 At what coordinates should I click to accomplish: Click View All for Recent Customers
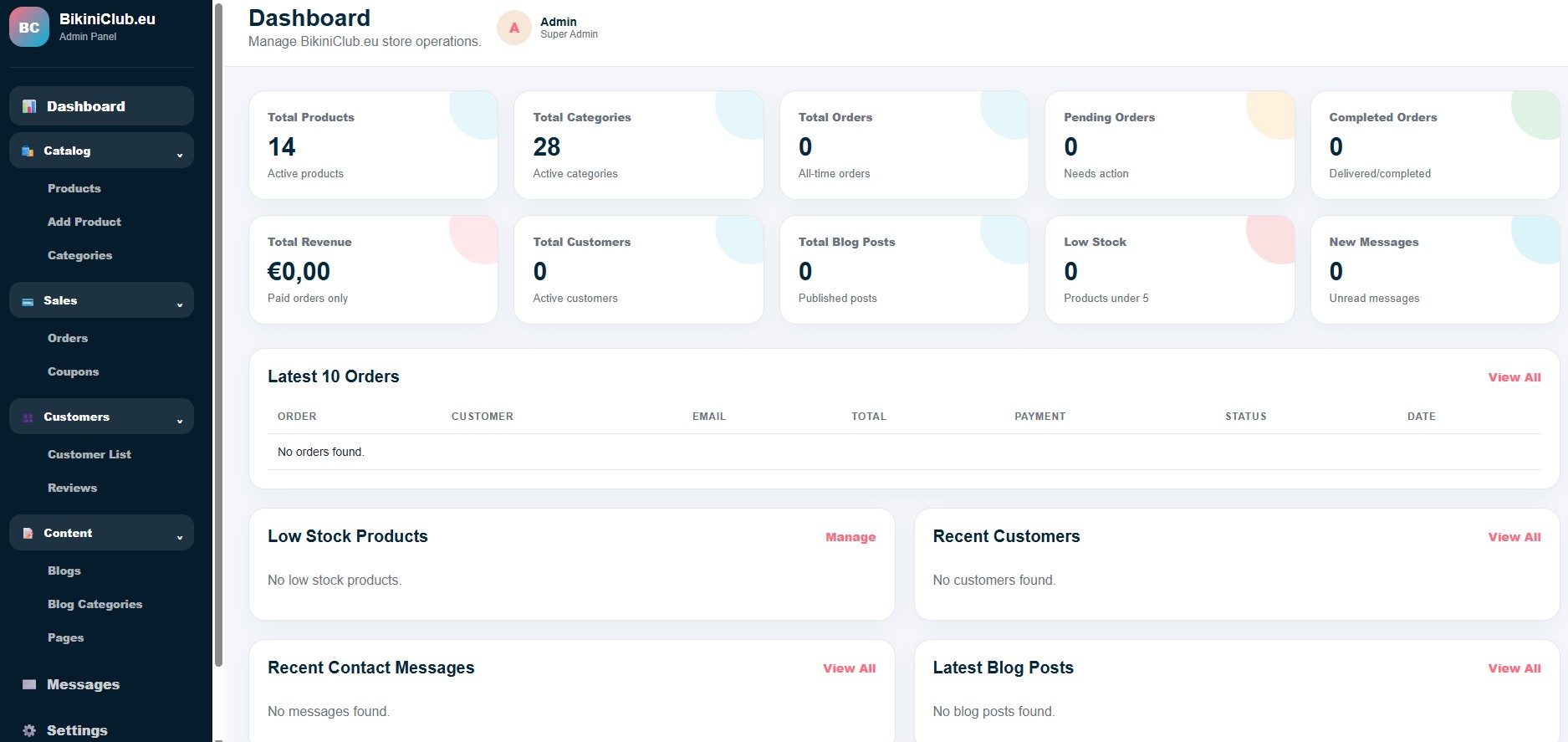point(1514,537)
